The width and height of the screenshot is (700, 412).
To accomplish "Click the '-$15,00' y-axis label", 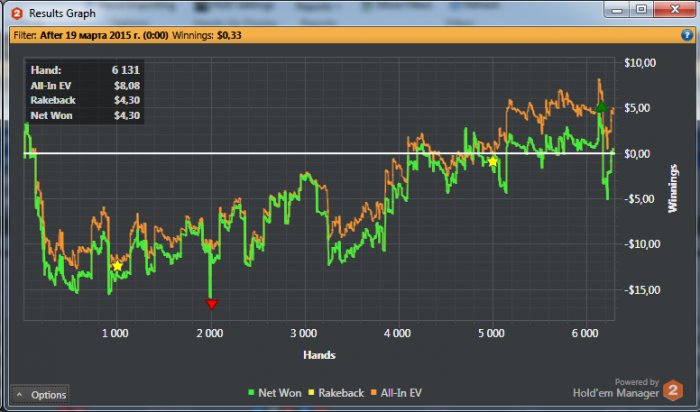I will 642,290.
